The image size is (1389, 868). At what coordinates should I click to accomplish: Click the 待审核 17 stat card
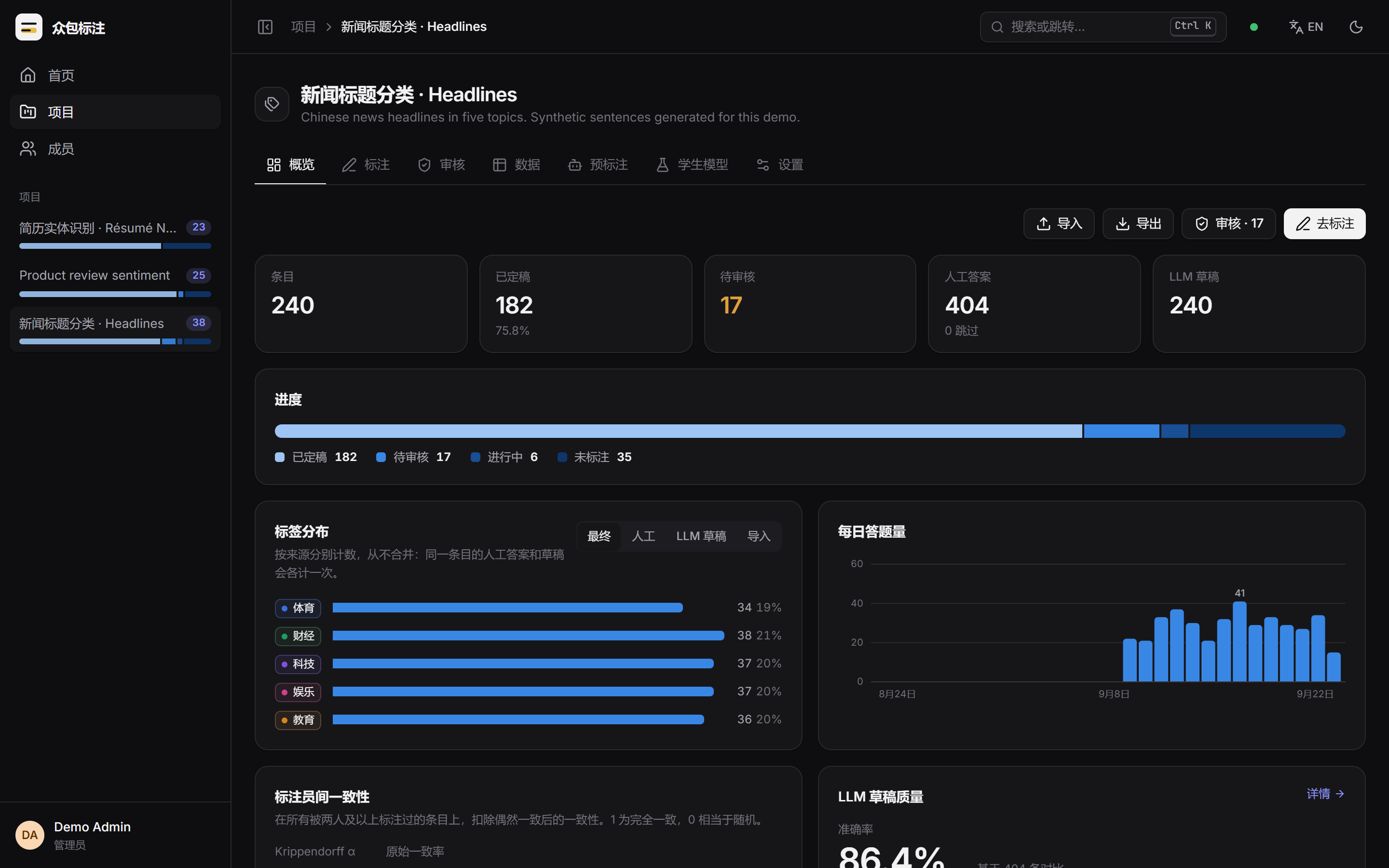[x=810, y=304]
